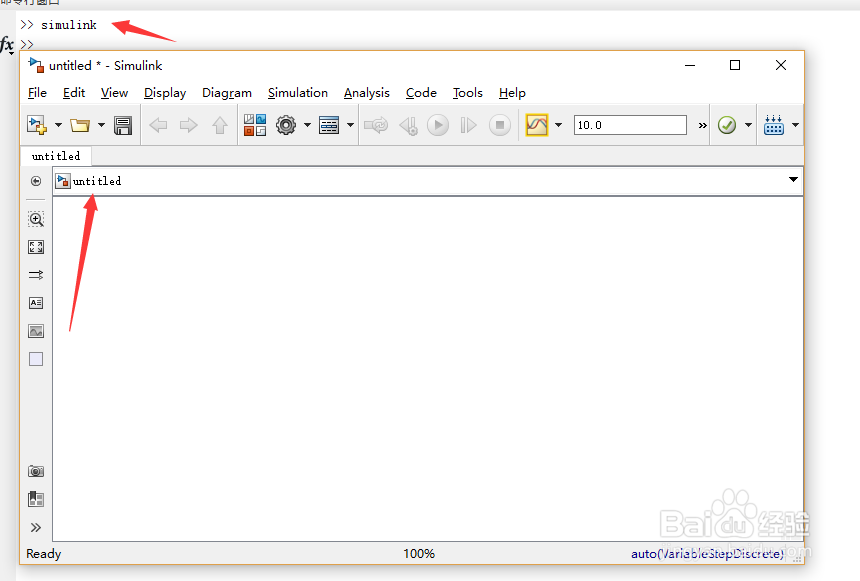Image resolution: width=860 pixels, height=581 pixels.
Task: Expand the Data Inspector dropdown arrow
Action: (558, 125)
